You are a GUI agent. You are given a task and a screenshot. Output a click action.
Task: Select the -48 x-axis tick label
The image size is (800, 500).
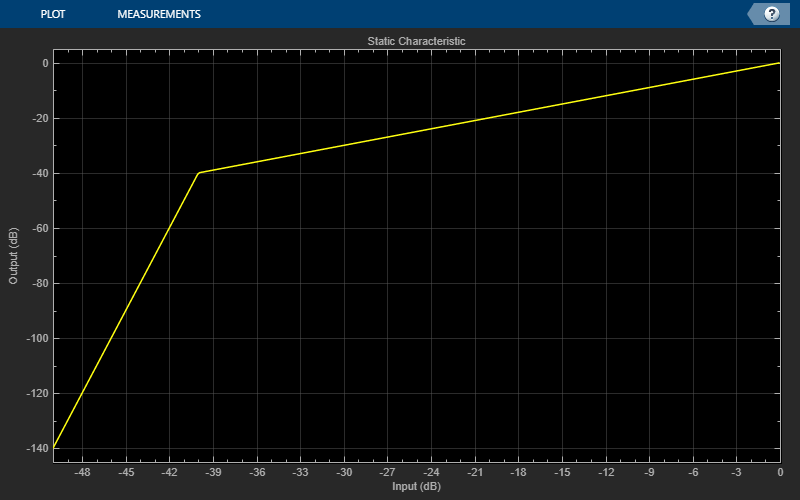(x=82, y=472)
